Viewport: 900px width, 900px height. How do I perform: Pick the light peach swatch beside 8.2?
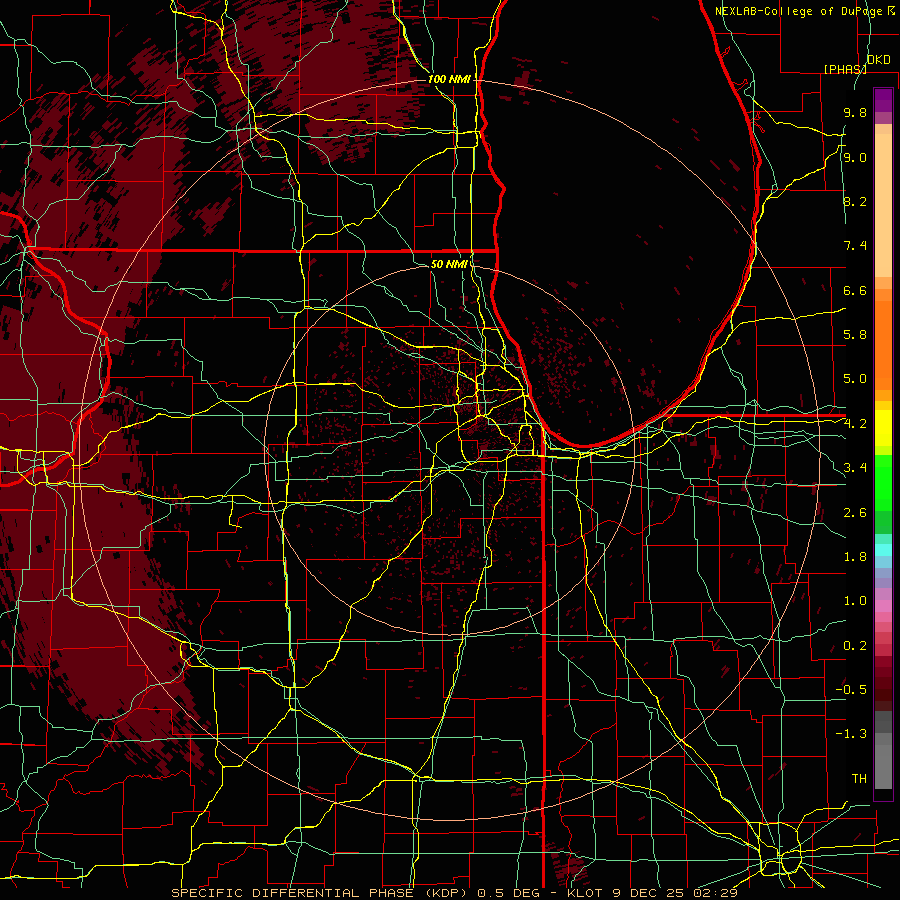(883, 201)
